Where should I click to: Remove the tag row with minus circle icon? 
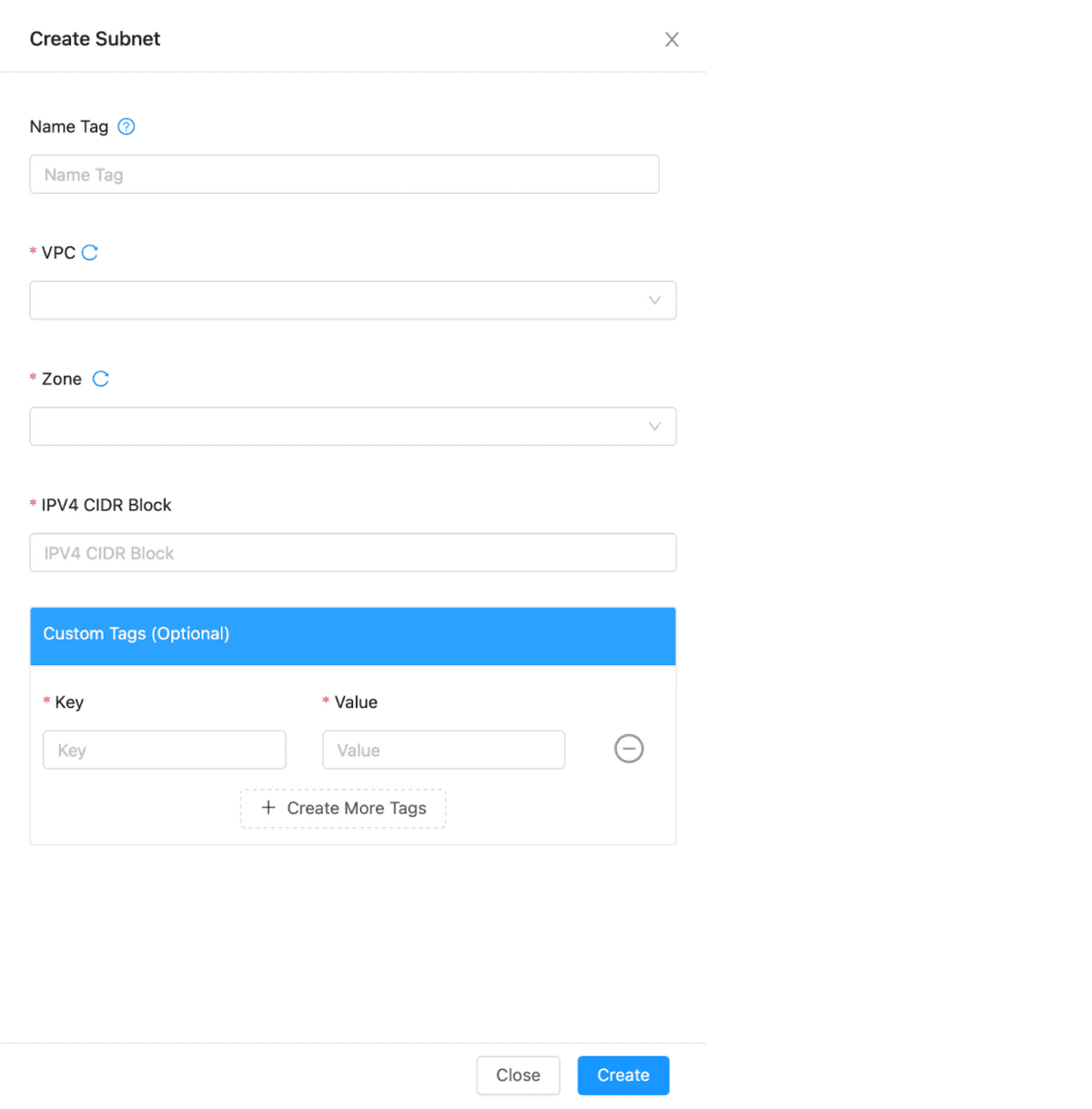pos(629,749)
